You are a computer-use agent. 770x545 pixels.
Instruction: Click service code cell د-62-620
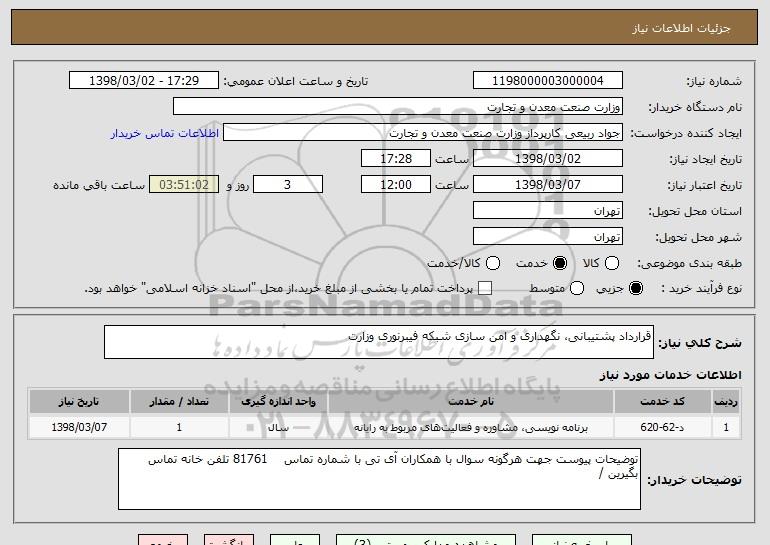(x=662, y=427)
